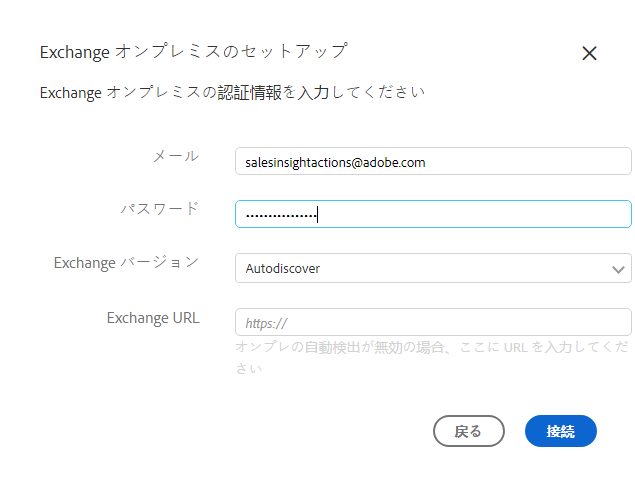Click the dialog title Exchange オンプレミスのセットアップ

tap(193, 50)
